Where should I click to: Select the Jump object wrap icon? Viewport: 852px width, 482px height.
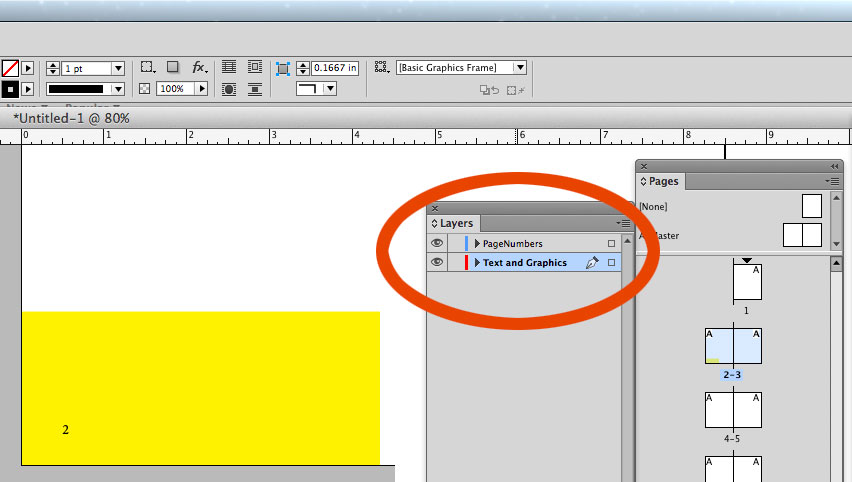[x=254, y=89]
